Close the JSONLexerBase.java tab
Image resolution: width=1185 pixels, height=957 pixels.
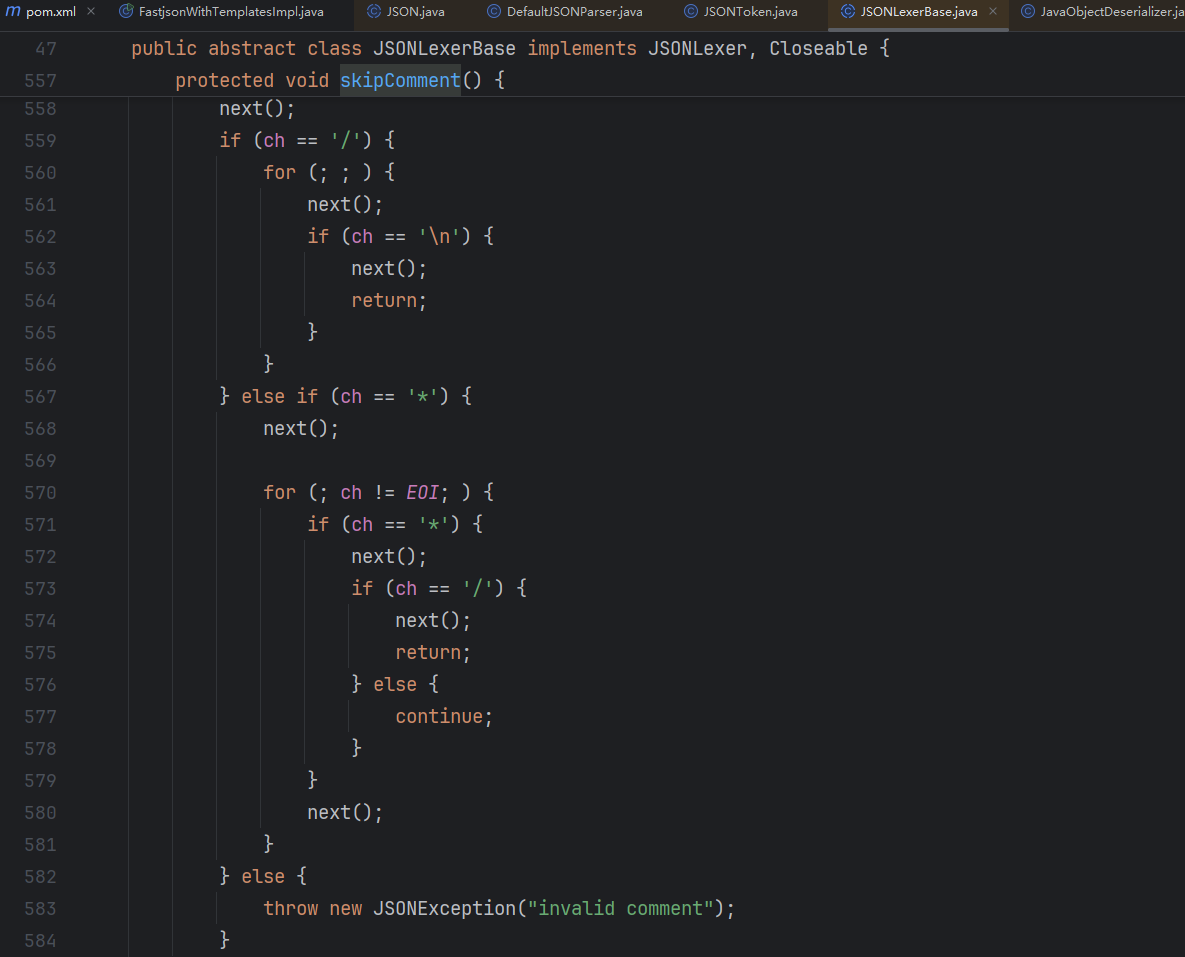coord(993,12)
